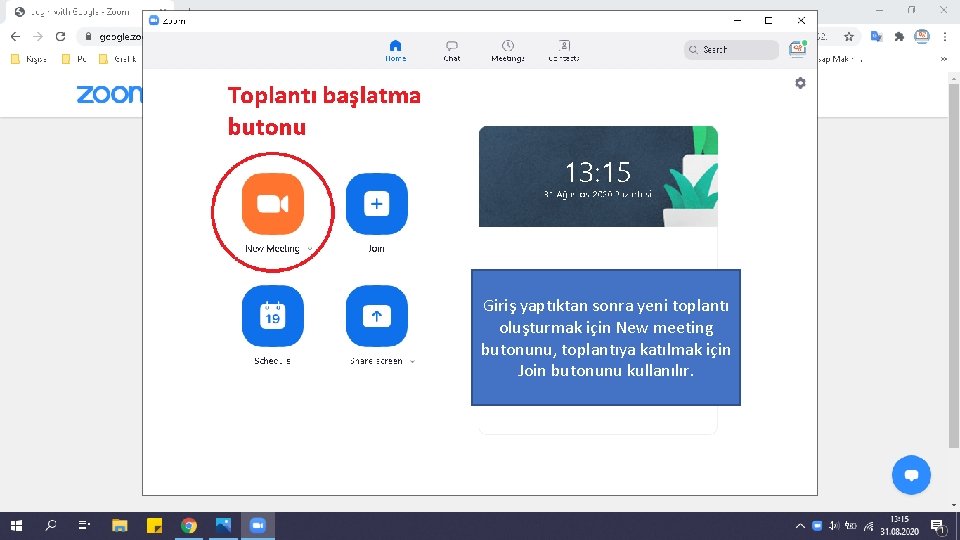Open the Chat tab in Zoom
Viewport: 960px width, 540px height.
click(x=452, y=50)
